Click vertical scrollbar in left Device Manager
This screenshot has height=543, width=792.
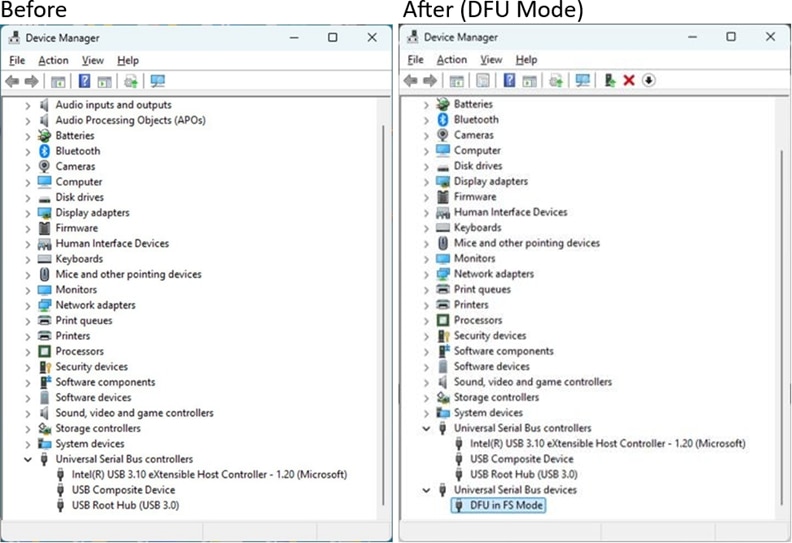tap(383, 313)
